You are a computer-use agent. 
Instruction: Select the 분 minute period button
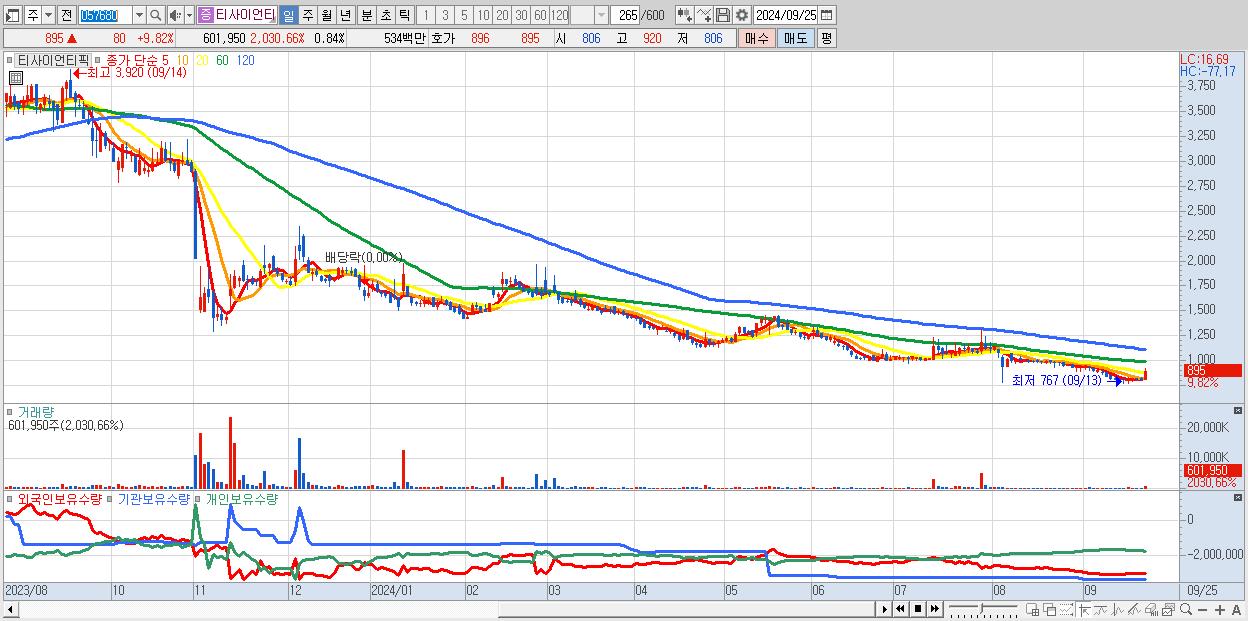[367, 15]
